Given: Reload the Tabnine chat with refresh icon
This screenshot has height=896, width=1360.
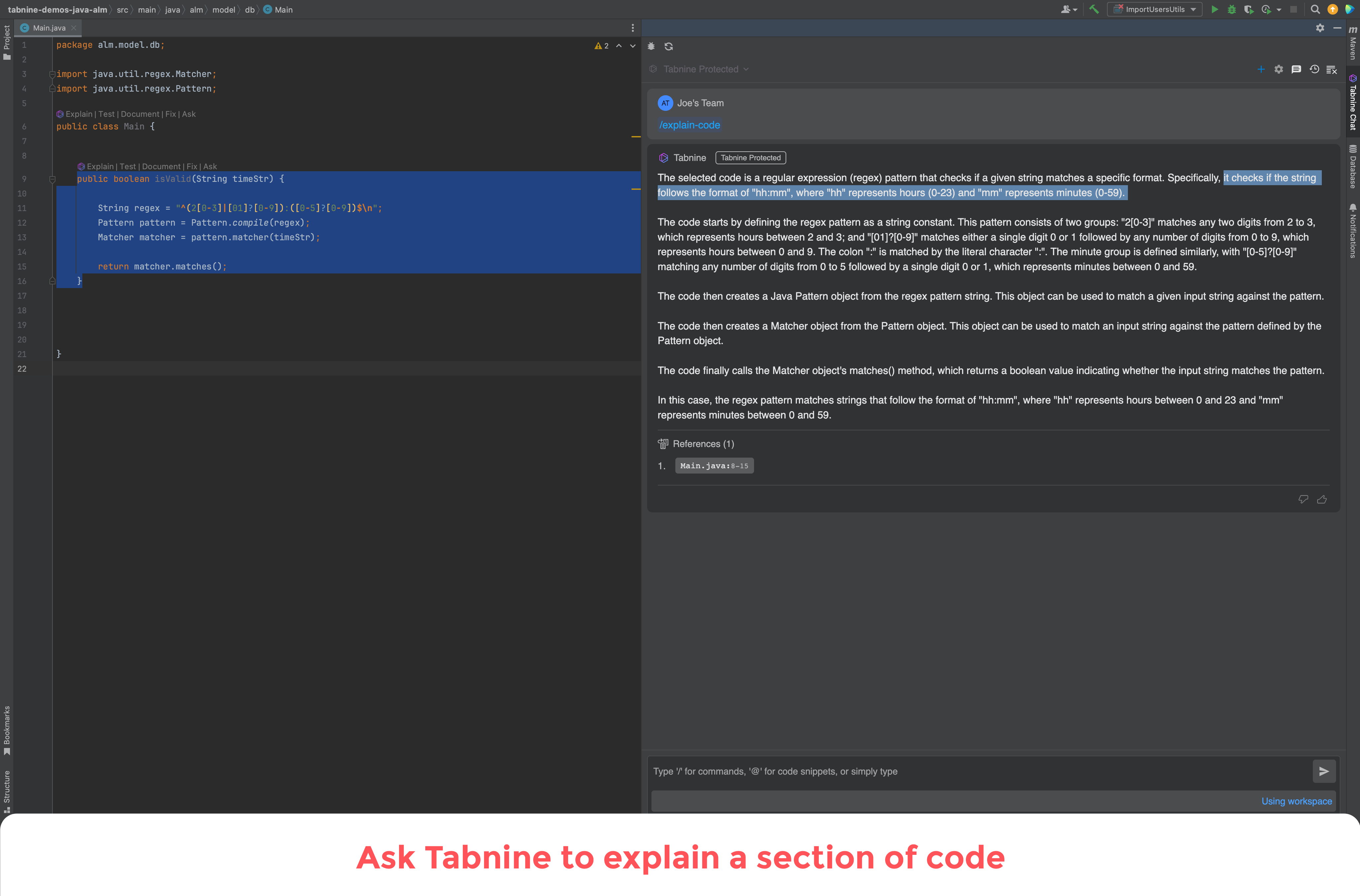Looking at the screenshot, I should tap(668, 46).
